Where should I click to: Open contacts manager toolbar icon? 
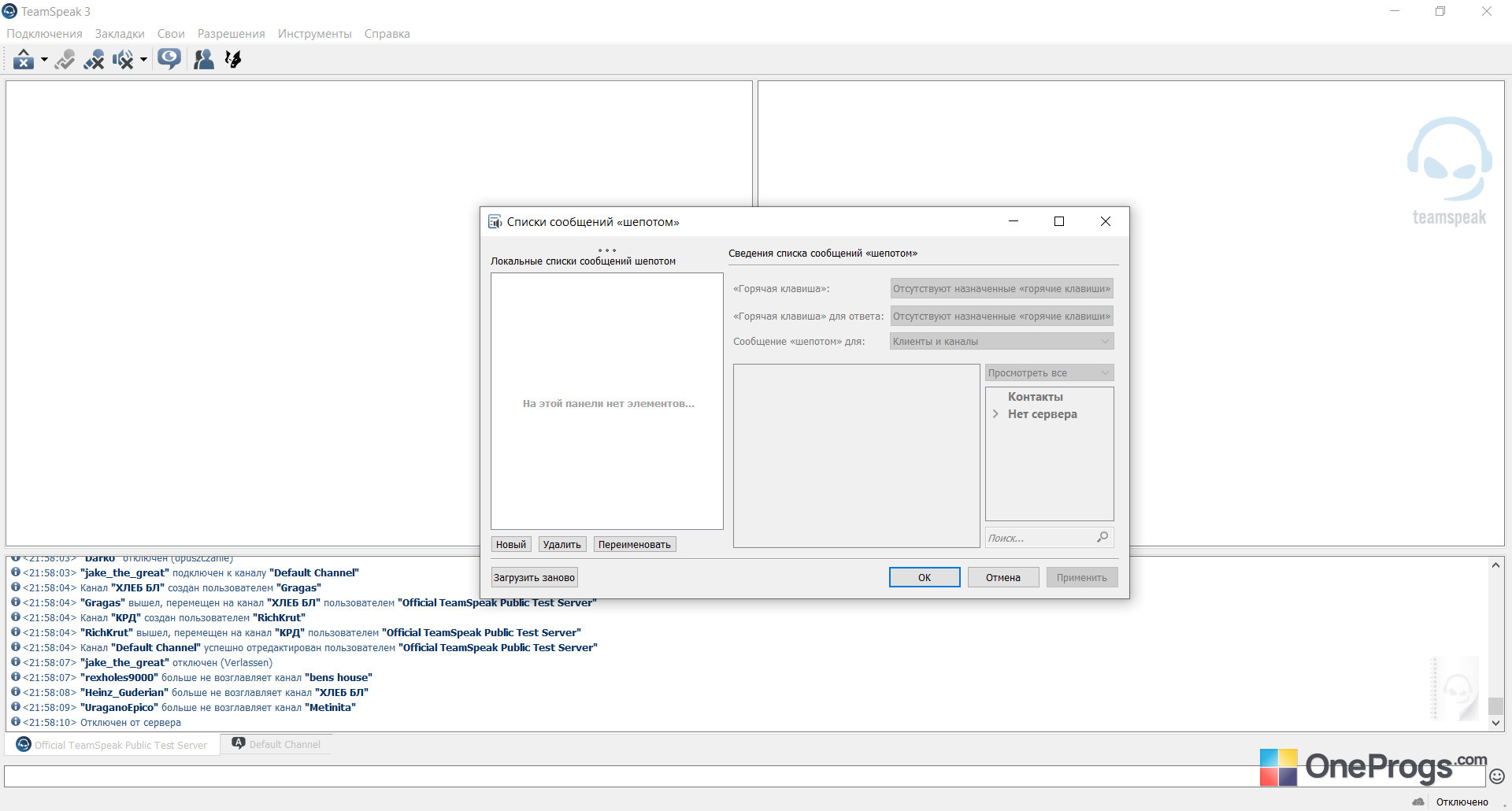[204, 60]
